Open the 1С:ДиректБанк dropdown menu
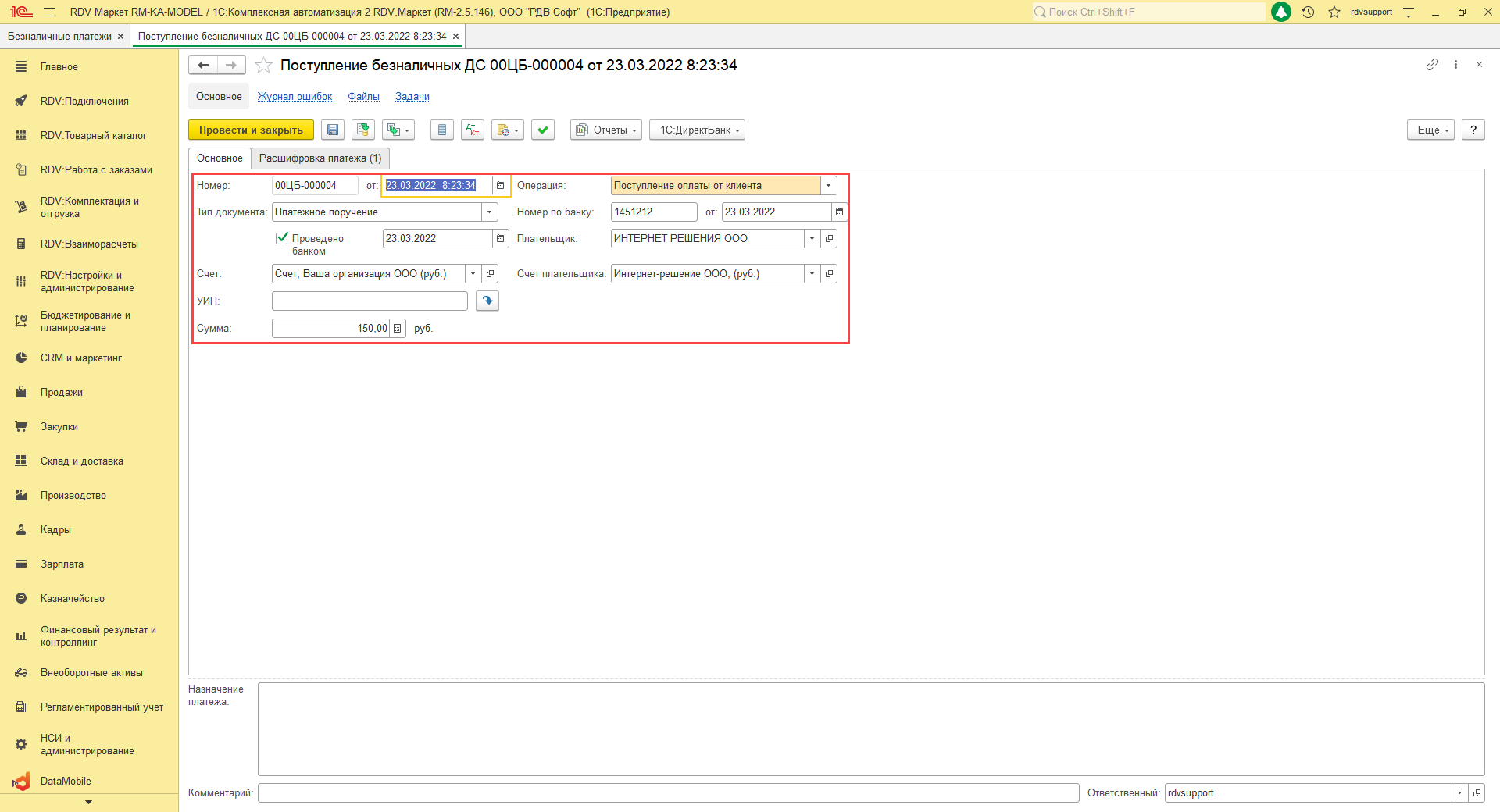 [697, 130]
